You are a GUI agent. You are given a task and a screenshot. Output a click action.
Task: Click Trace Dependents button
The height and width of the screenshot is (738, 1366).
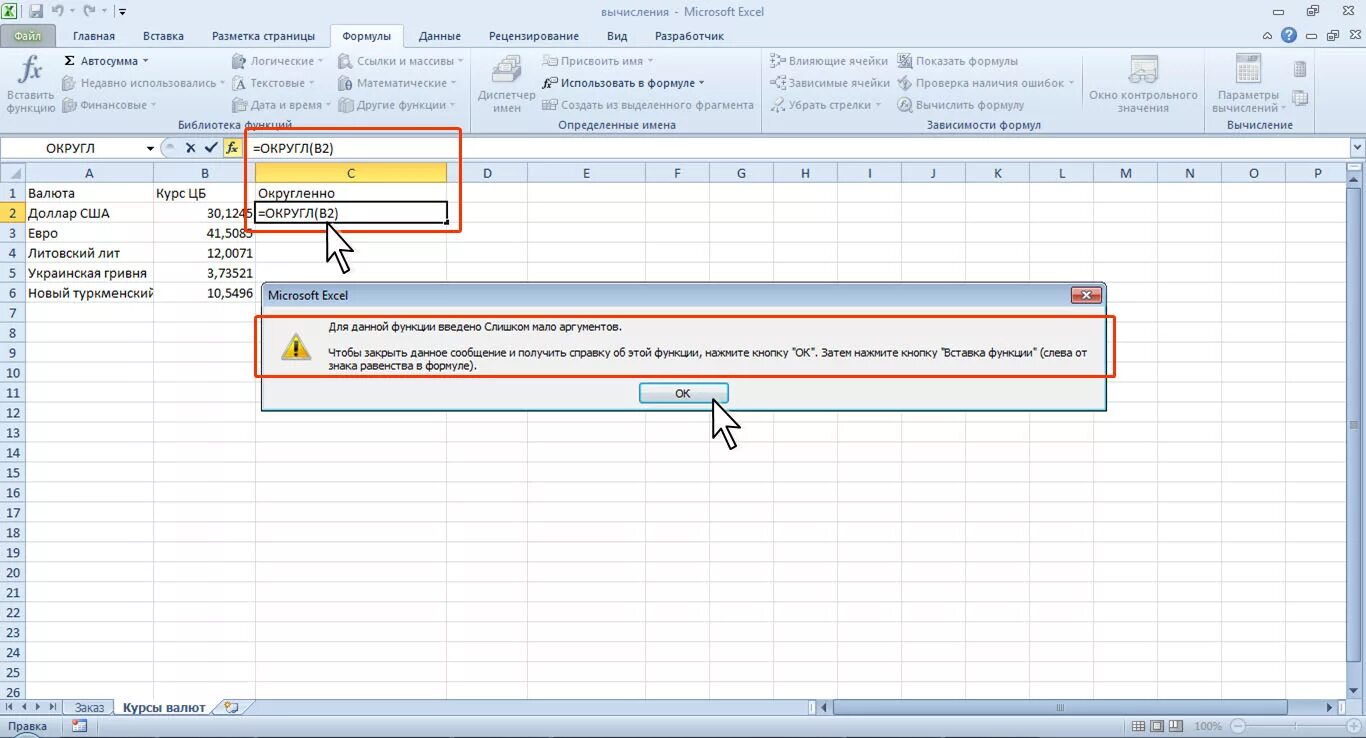pyautogui.click(x=829, y=83)
